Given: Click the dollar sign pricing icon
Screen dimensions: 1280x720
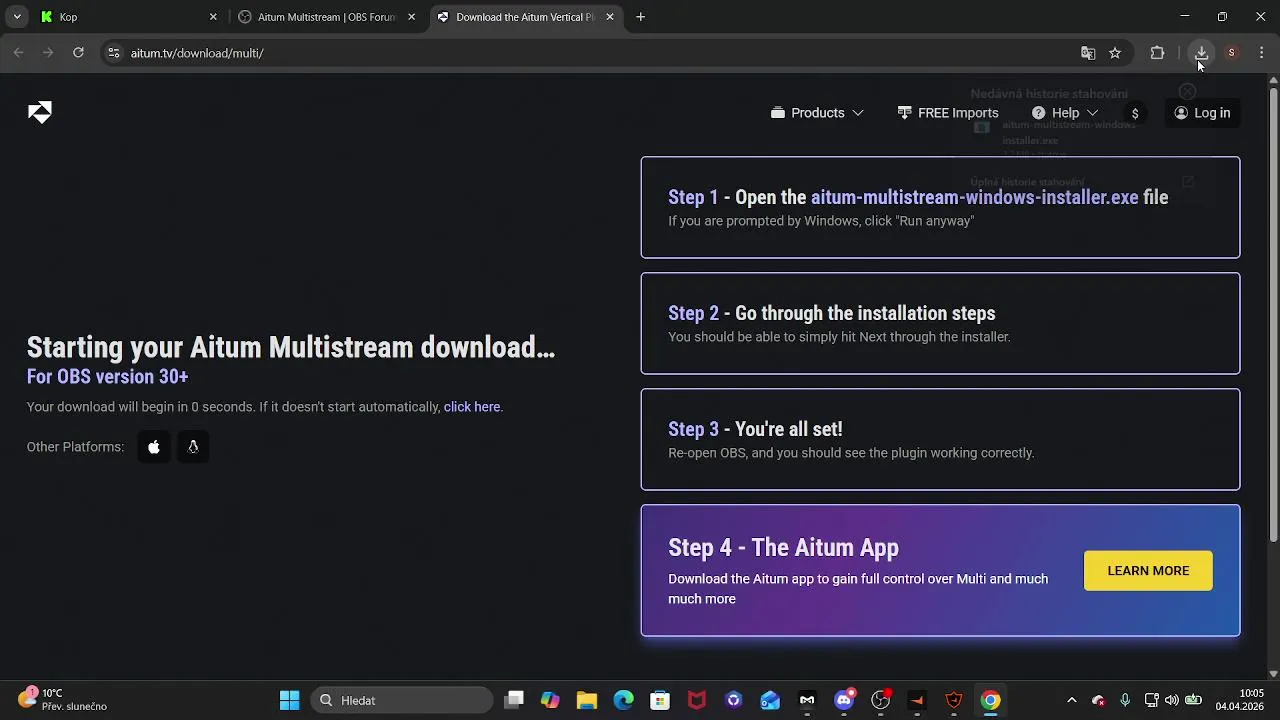Looking at the screenshot, I should pos(1135,113).
